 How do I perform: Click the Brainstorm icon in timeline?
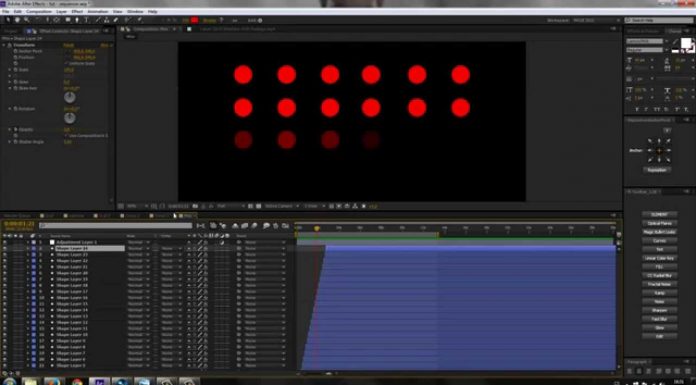266,226
